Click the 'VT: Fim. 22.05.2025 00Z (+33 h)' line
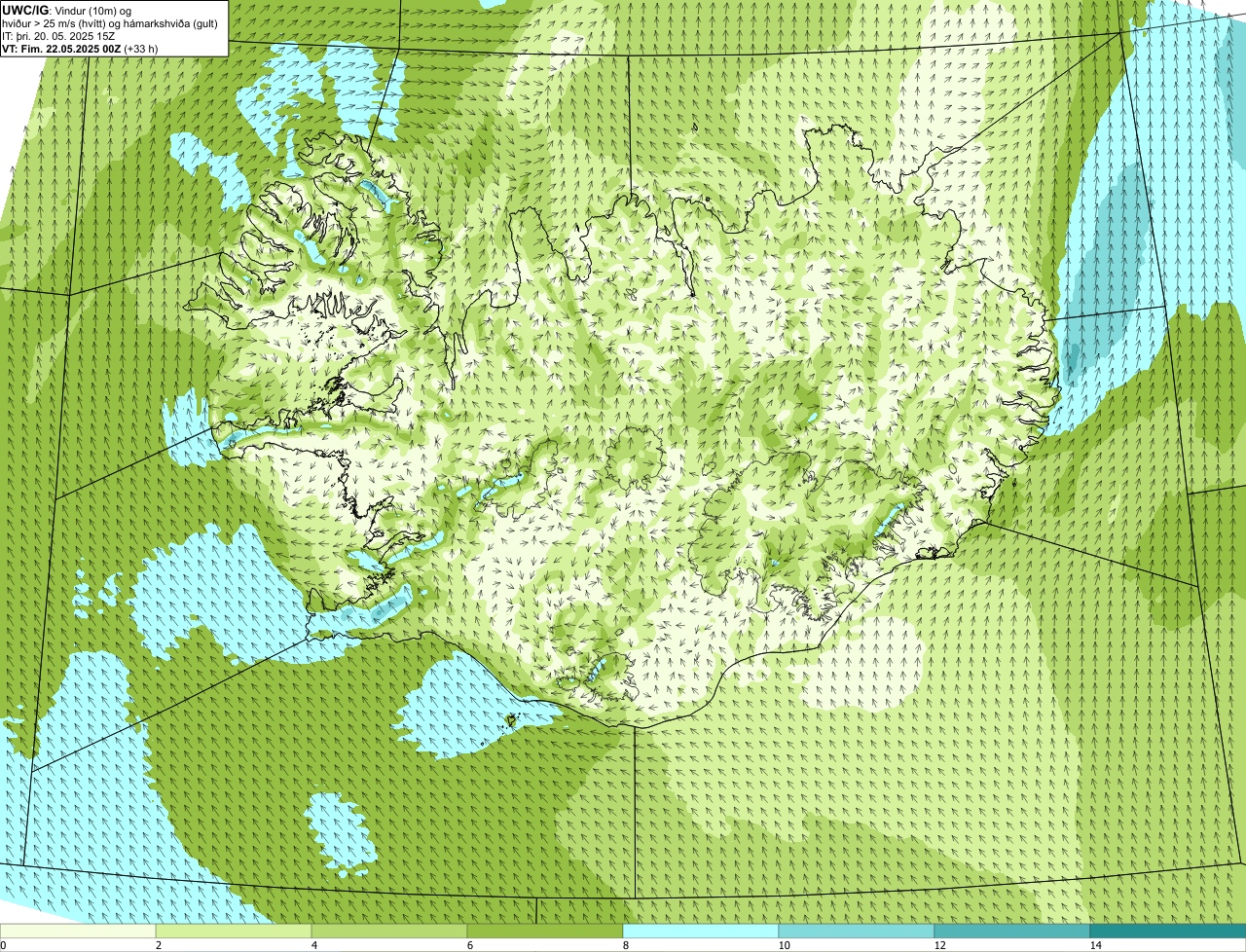Screen dimensions: 1246x952 pos(80,48)
